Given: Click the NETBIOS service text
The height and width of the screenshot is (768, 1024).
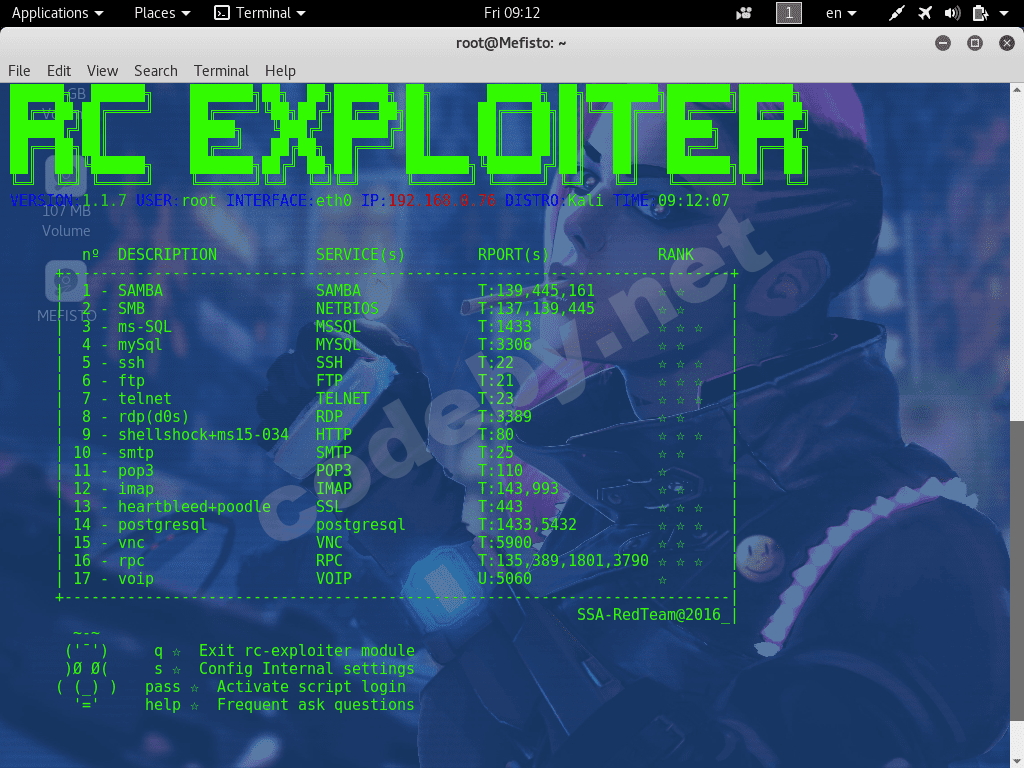Looking at the screenshot, I should click(x=347, y=308).
